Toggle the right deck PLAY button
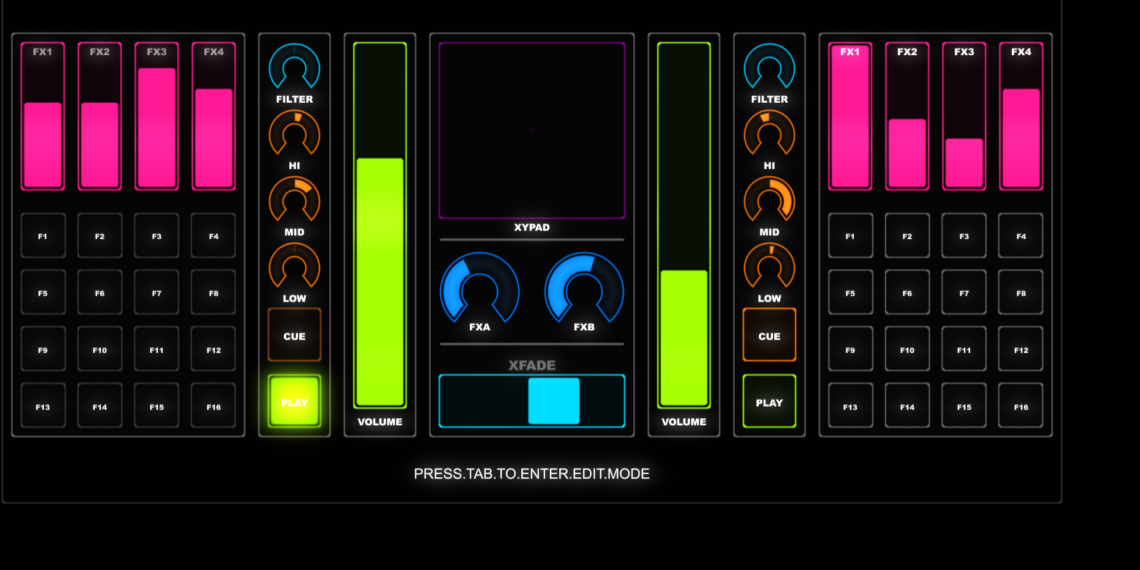1140x570 pixels. [769, 402]
